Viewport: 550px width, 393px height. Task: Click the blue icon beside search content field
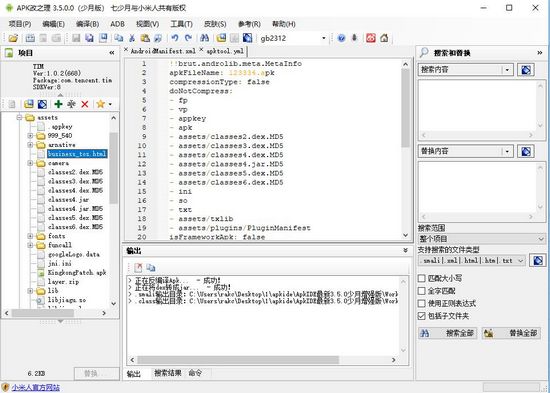[x=526, y=70]
